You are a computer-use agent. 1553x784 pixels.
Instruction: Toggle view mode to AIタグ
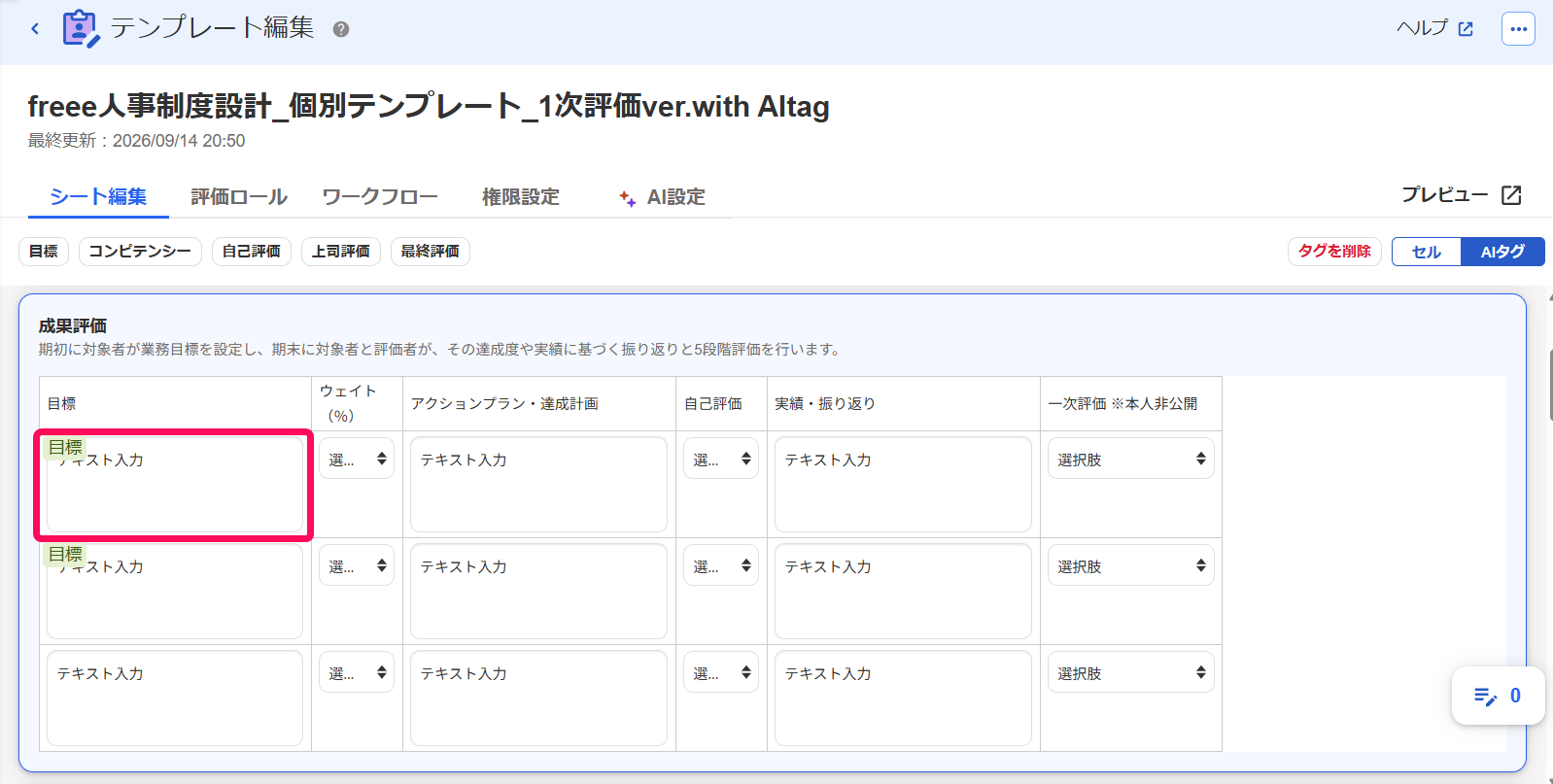[1502, 252]
